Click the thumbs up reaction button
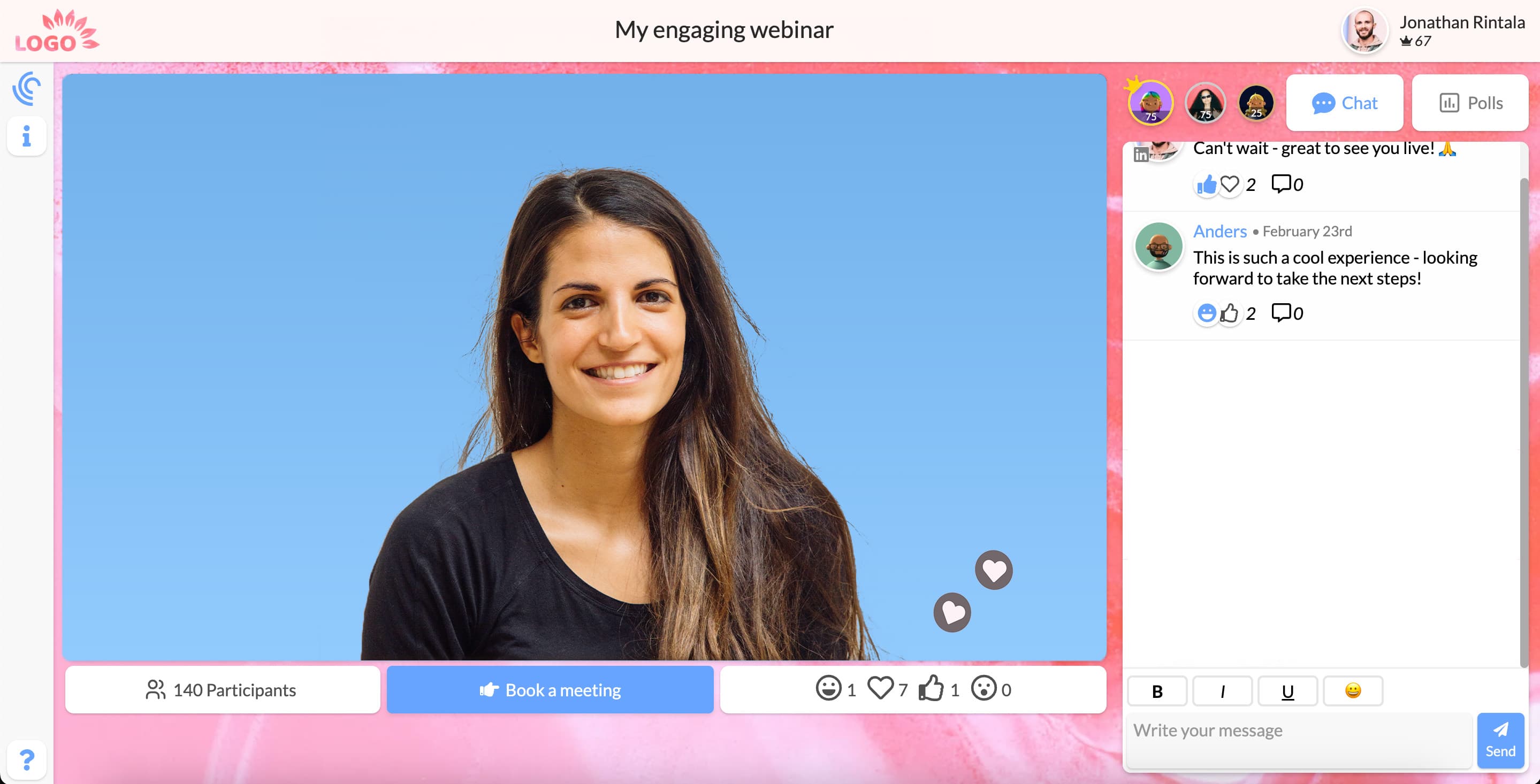This screenshot has width=1540, height=784. point(931,689)
